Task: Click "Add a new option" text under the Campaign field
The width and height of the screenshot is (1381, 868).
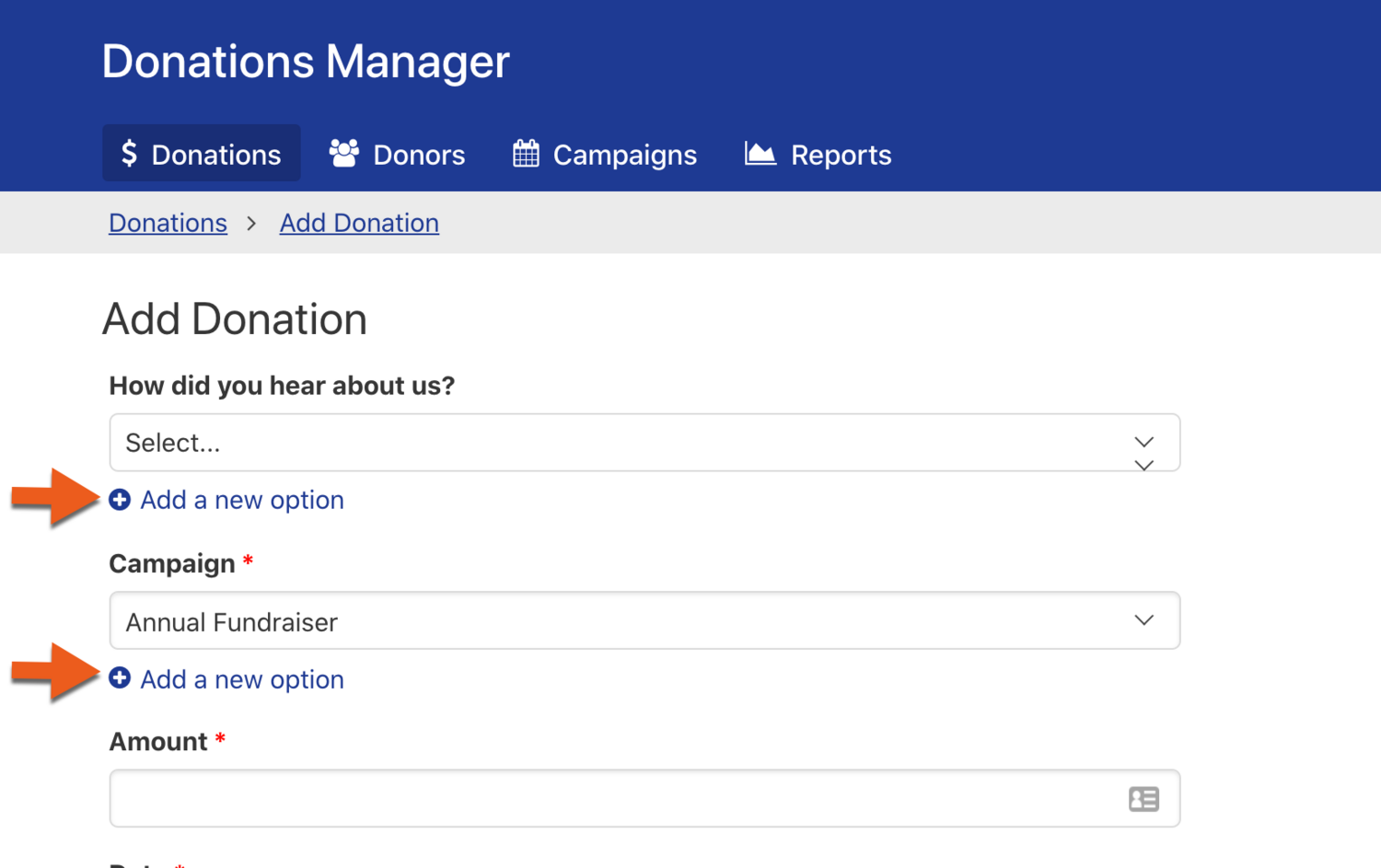Action: click(242, 679)
